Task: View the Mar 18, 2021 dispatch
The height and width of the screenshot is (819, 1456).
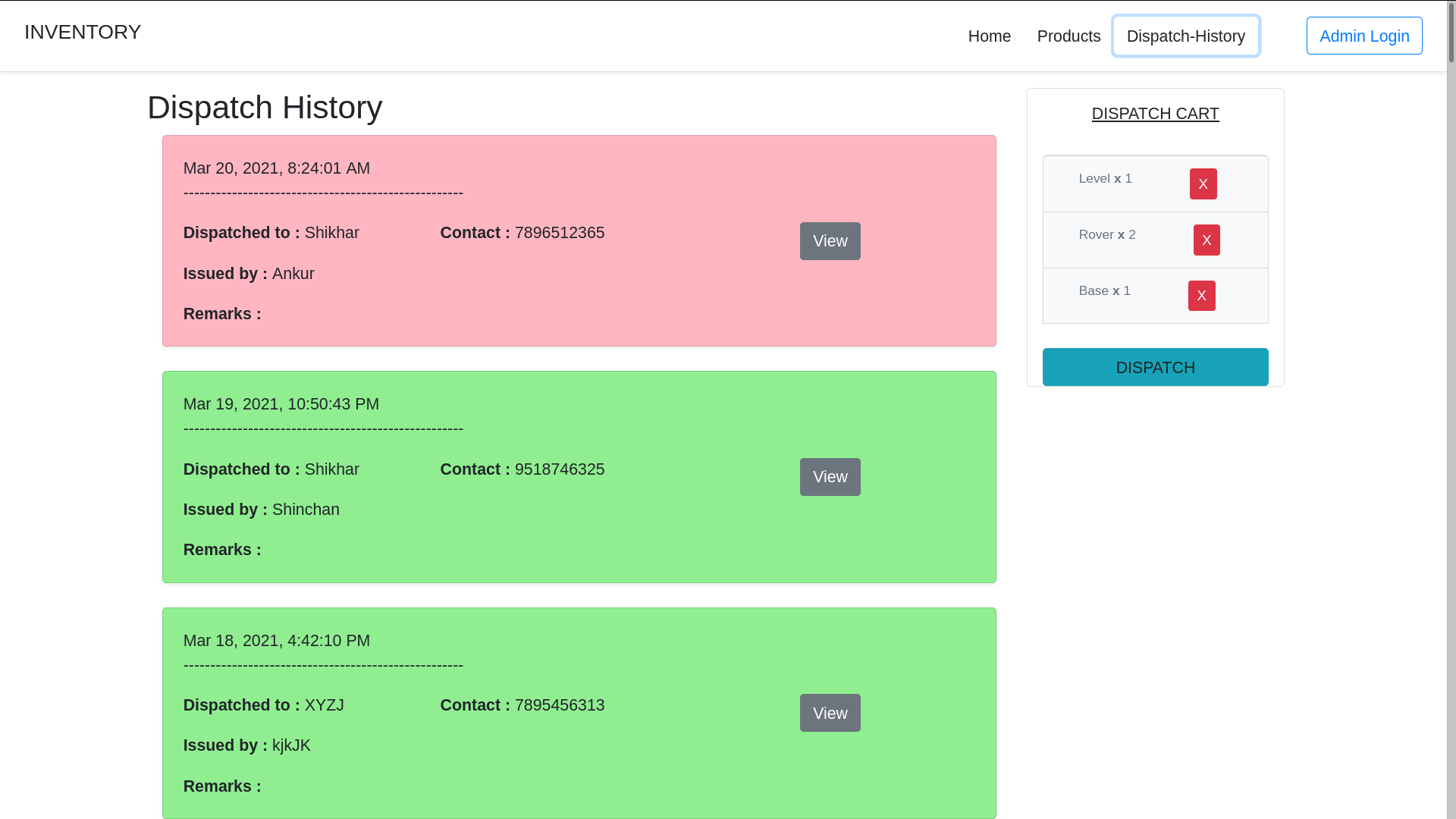Action: [x=830, y=713]
